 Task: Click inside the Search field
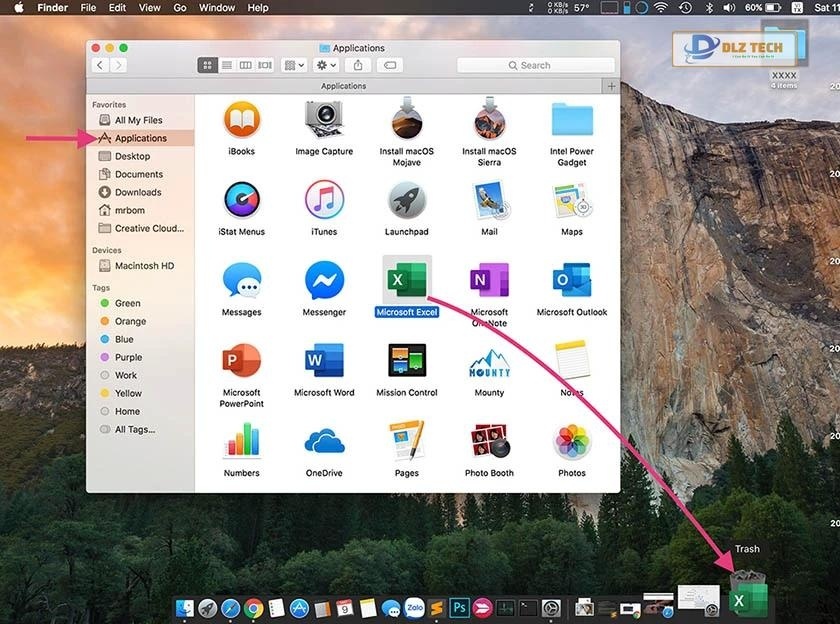click(535, 64)
